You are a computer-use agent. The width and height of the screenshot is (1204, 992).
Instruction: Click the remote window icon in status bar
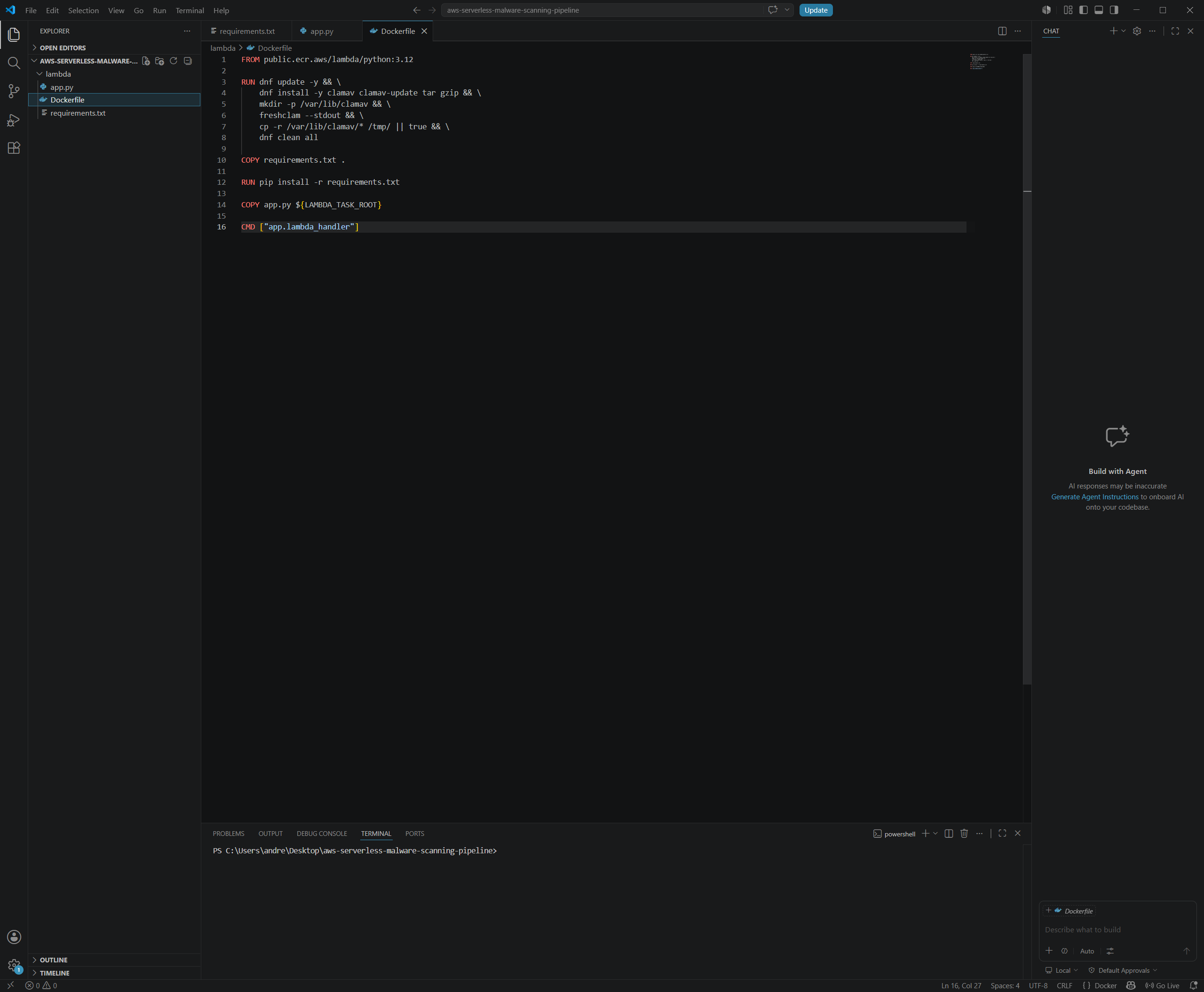tap(10, 986)
